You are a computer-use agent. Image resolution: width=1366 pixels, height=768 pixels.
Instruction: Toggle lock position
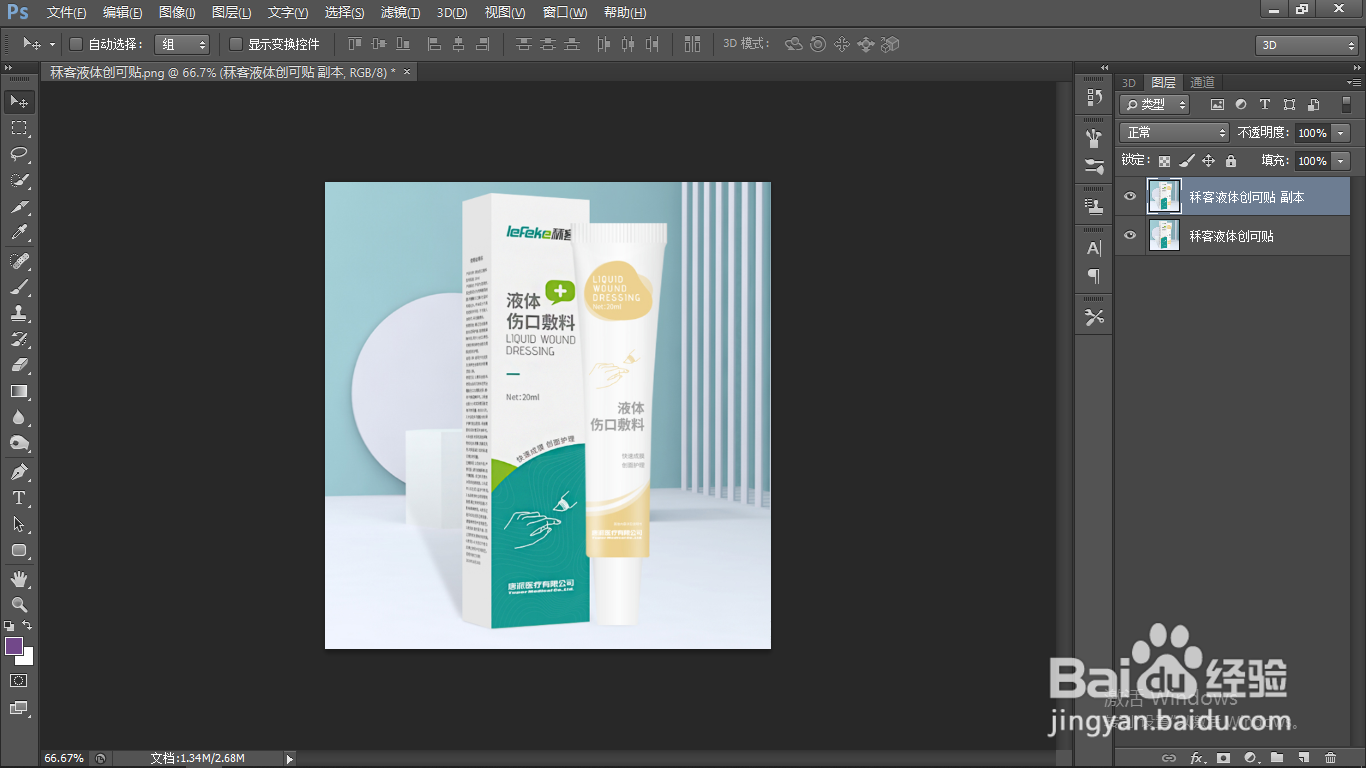point(1208,160)
